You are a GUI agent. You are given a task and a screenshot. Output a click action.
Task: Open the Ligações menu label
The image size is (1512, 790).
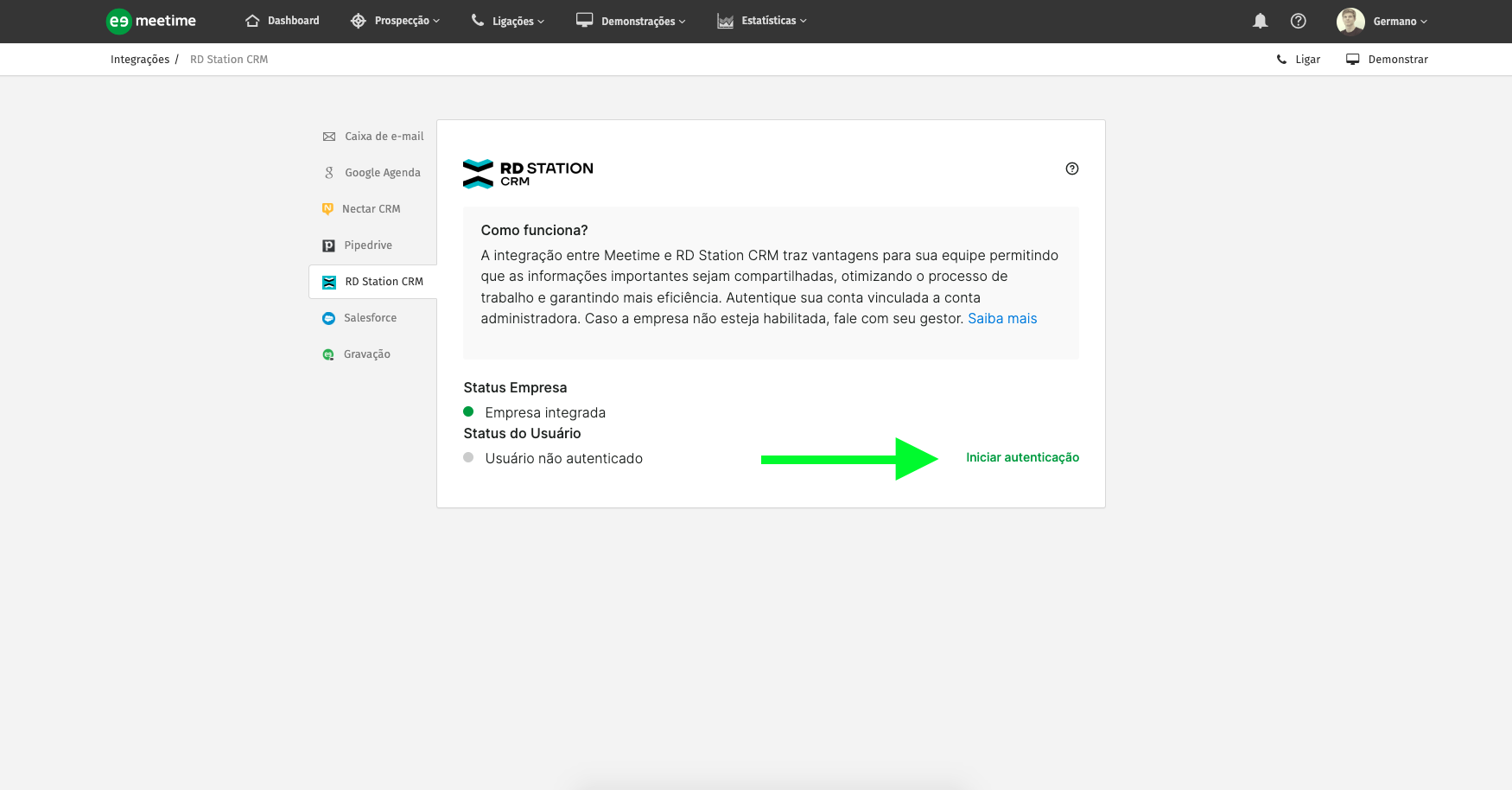(x=513, y=22)
